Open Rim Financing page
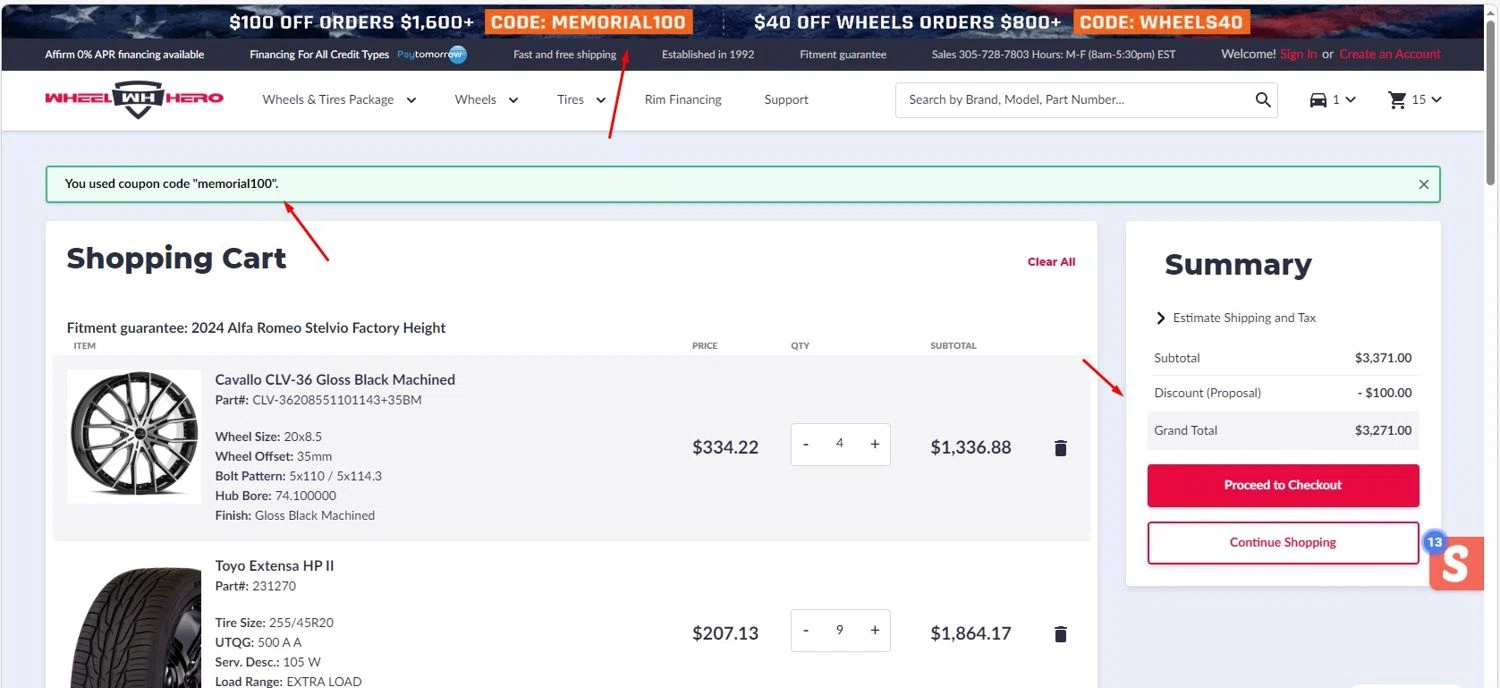 point(683,100)
